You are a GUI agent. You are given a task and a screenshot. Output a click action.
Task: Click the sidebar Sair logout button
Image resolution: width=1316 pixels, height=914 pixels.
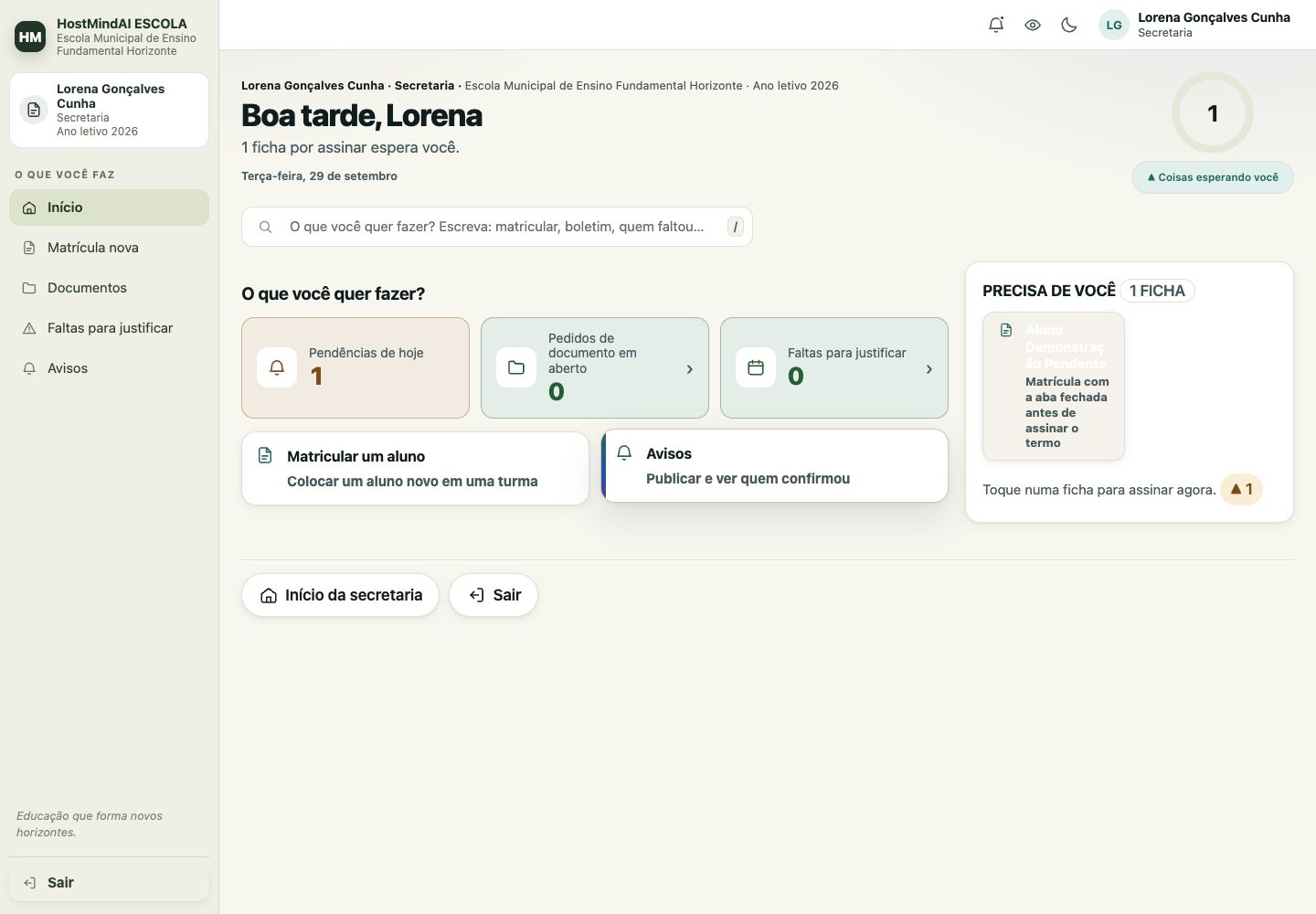109,883
